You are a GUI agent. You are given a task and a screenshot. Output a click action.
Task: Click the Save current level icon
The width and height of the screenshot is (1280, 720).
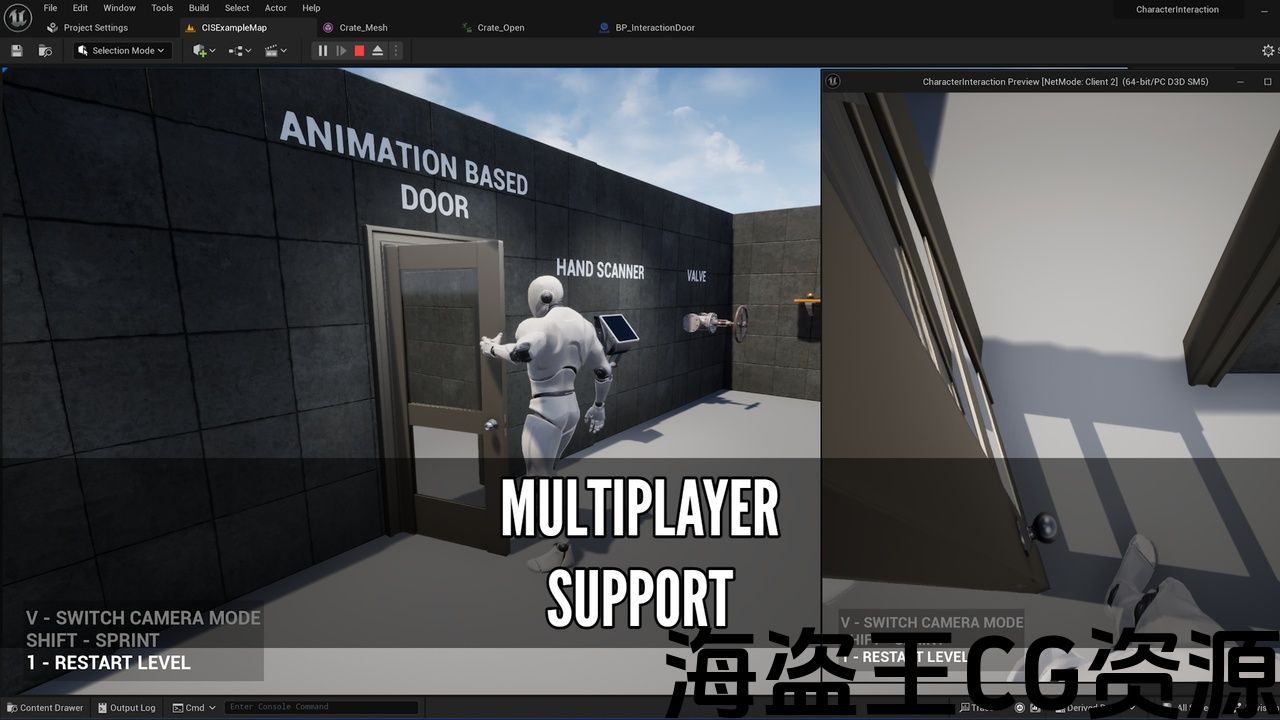[16, 50]
